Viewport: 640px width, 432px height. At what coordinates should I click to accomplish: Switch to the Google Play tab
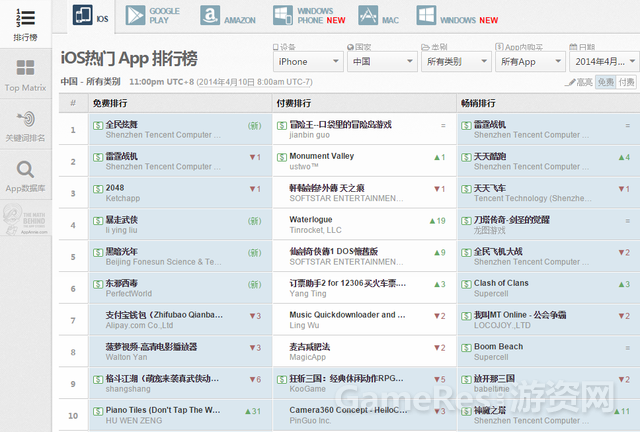153,16
